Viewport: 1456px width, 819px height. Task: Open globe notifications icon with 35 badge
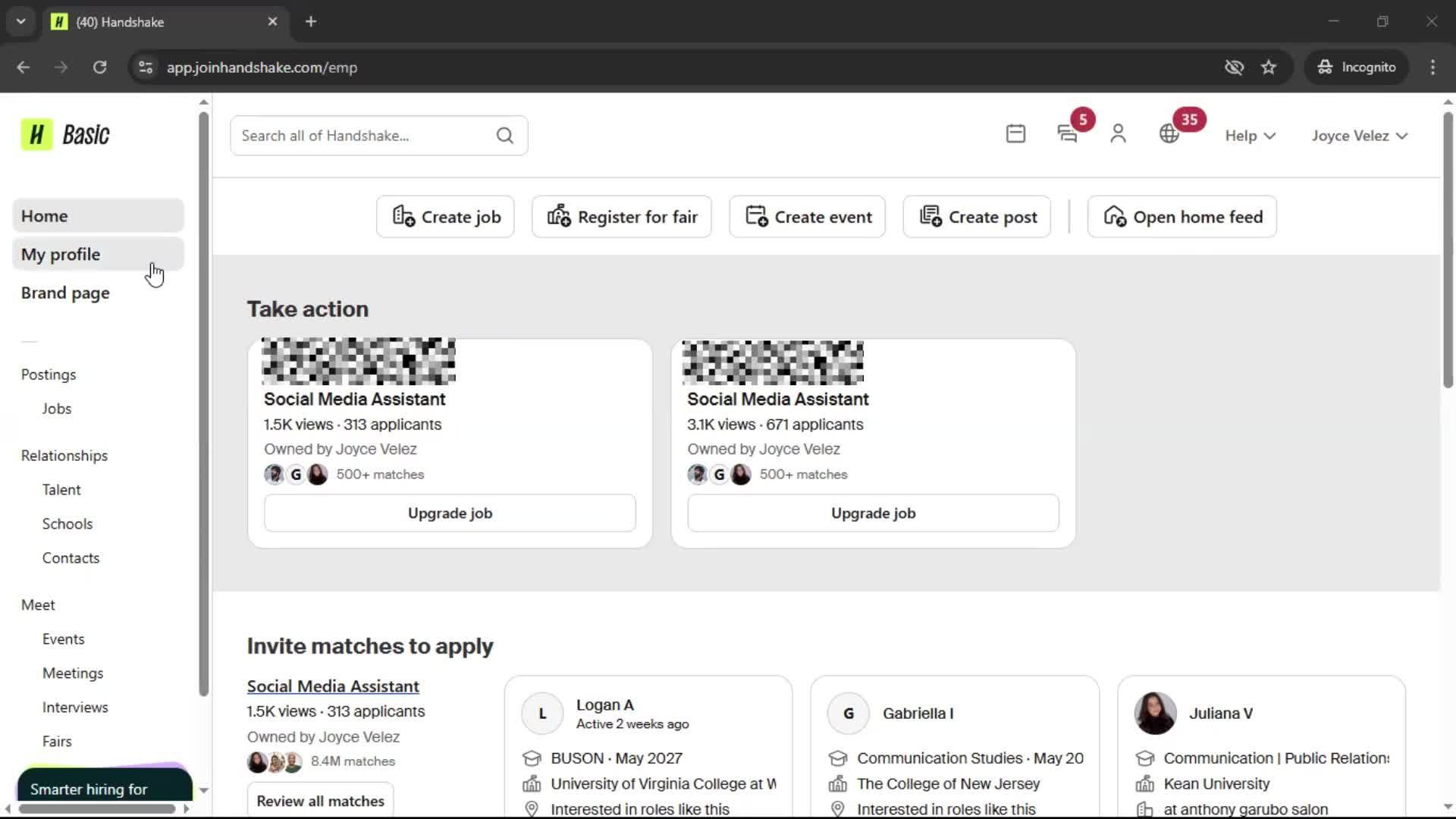1169,134
